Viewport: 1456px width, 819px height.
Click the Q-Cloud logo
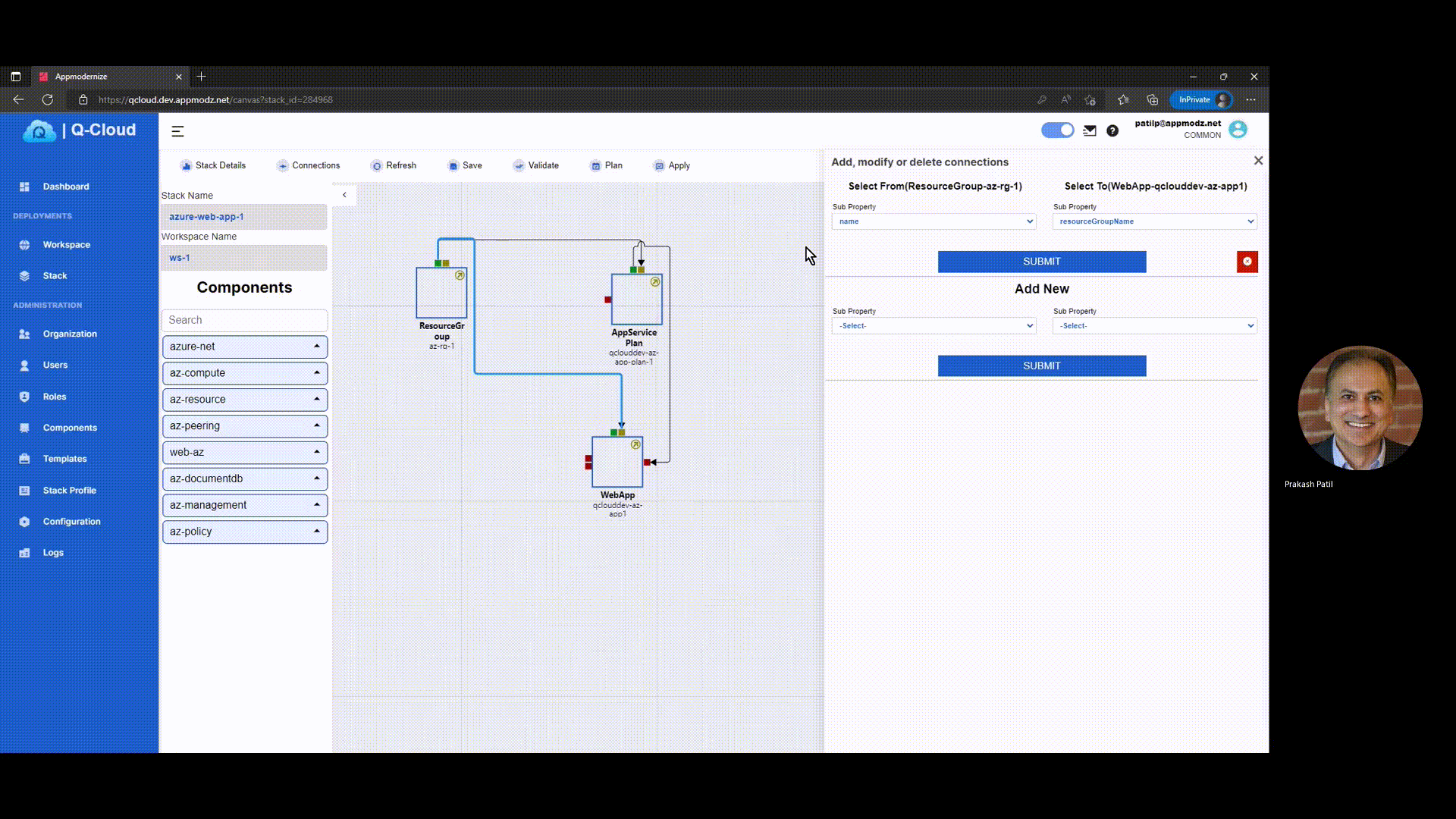80,130
